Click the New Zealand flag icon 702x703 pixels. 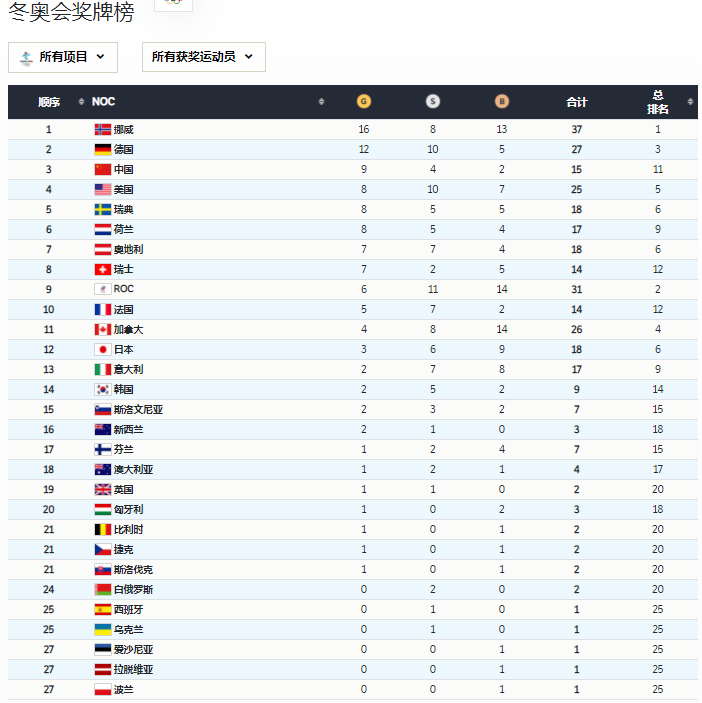coord(103,430)
